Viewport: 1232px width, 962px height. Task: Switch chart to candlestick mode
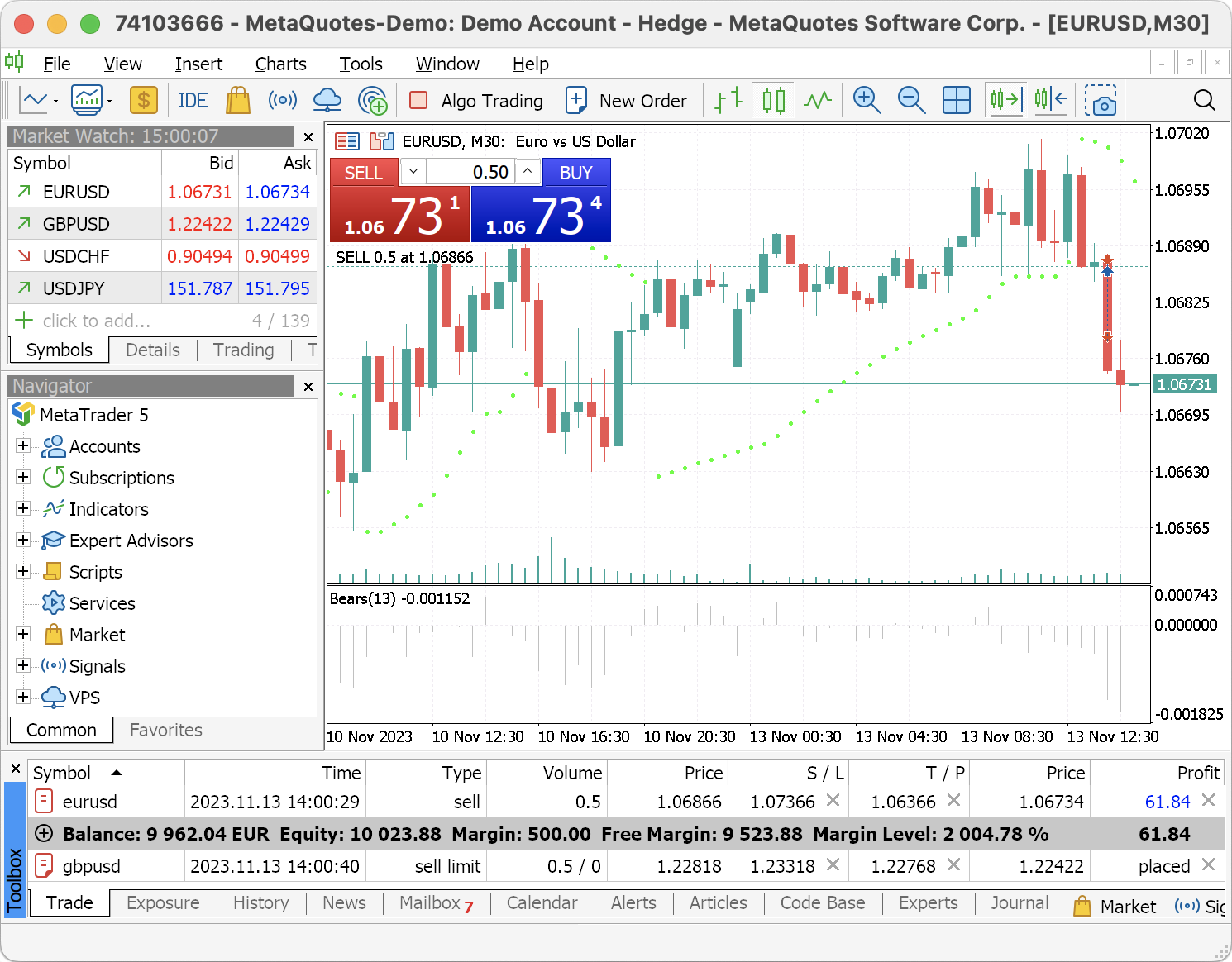[774, 101]
